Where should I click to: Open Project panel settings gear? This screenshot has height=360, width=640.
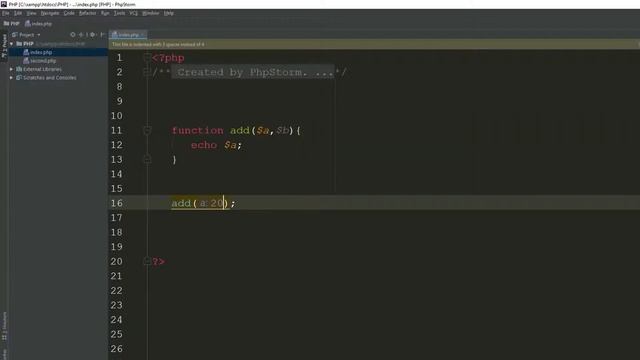point(92,35)
